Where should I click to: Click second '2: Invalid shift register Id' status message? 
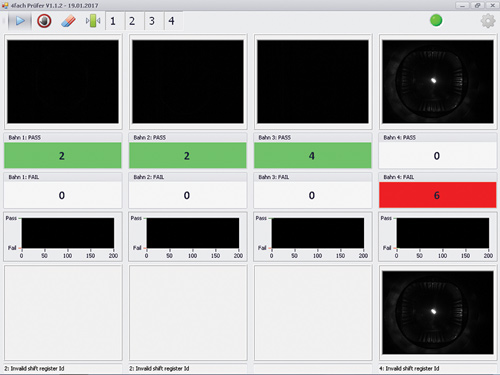[x=159, y=368]
